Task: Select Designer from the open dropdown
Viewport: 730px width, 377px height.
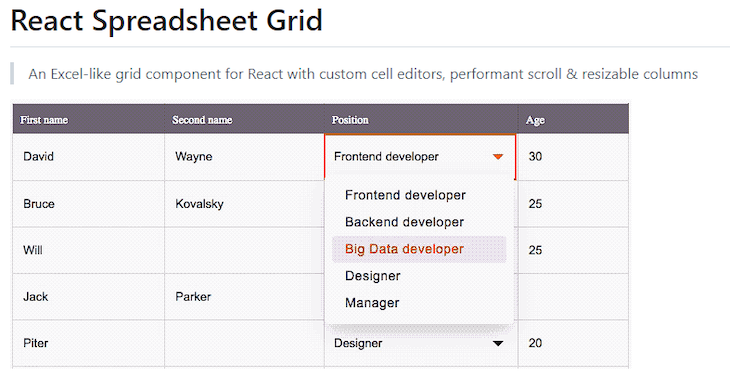Action: [372, 276]
